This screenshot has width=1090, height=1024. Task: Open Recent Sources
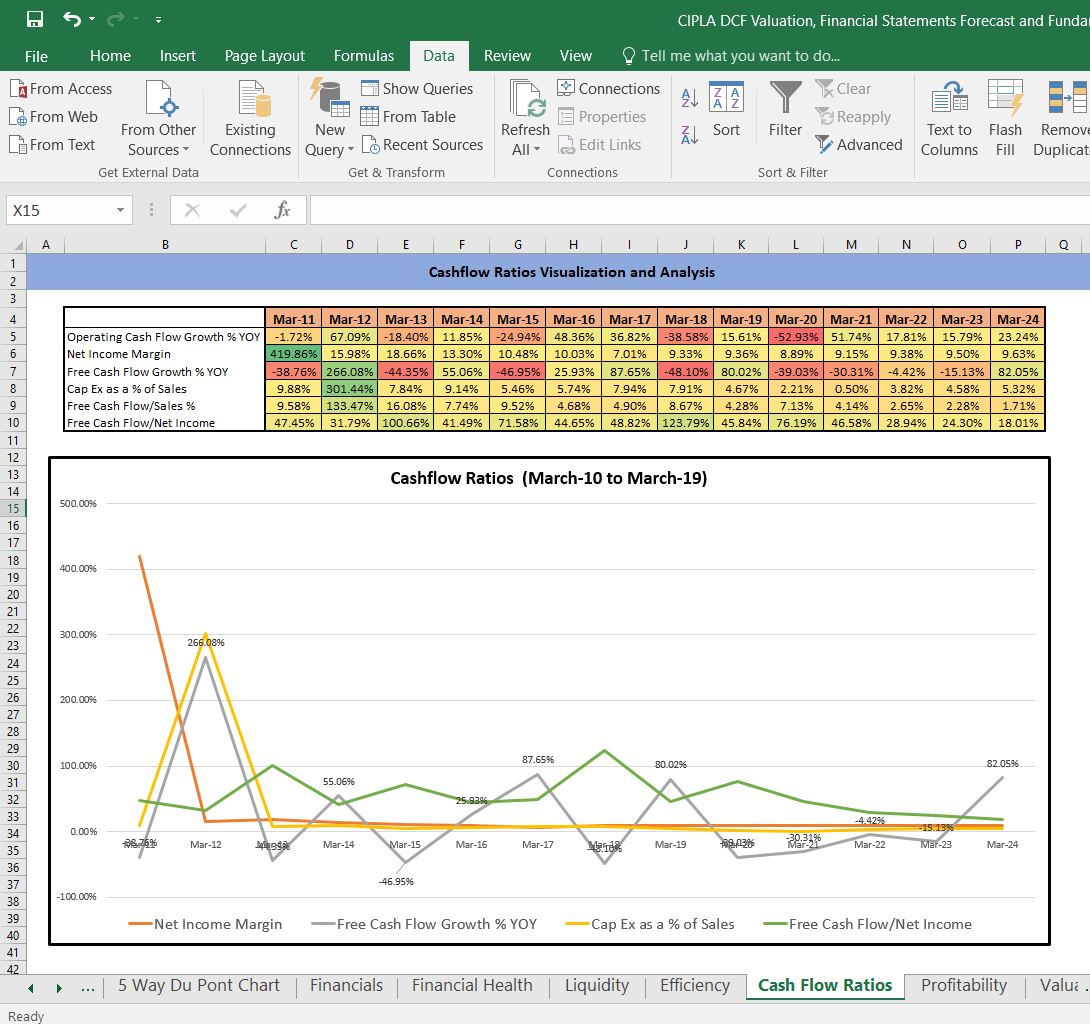pyautogui.click(x=423, y=145)
